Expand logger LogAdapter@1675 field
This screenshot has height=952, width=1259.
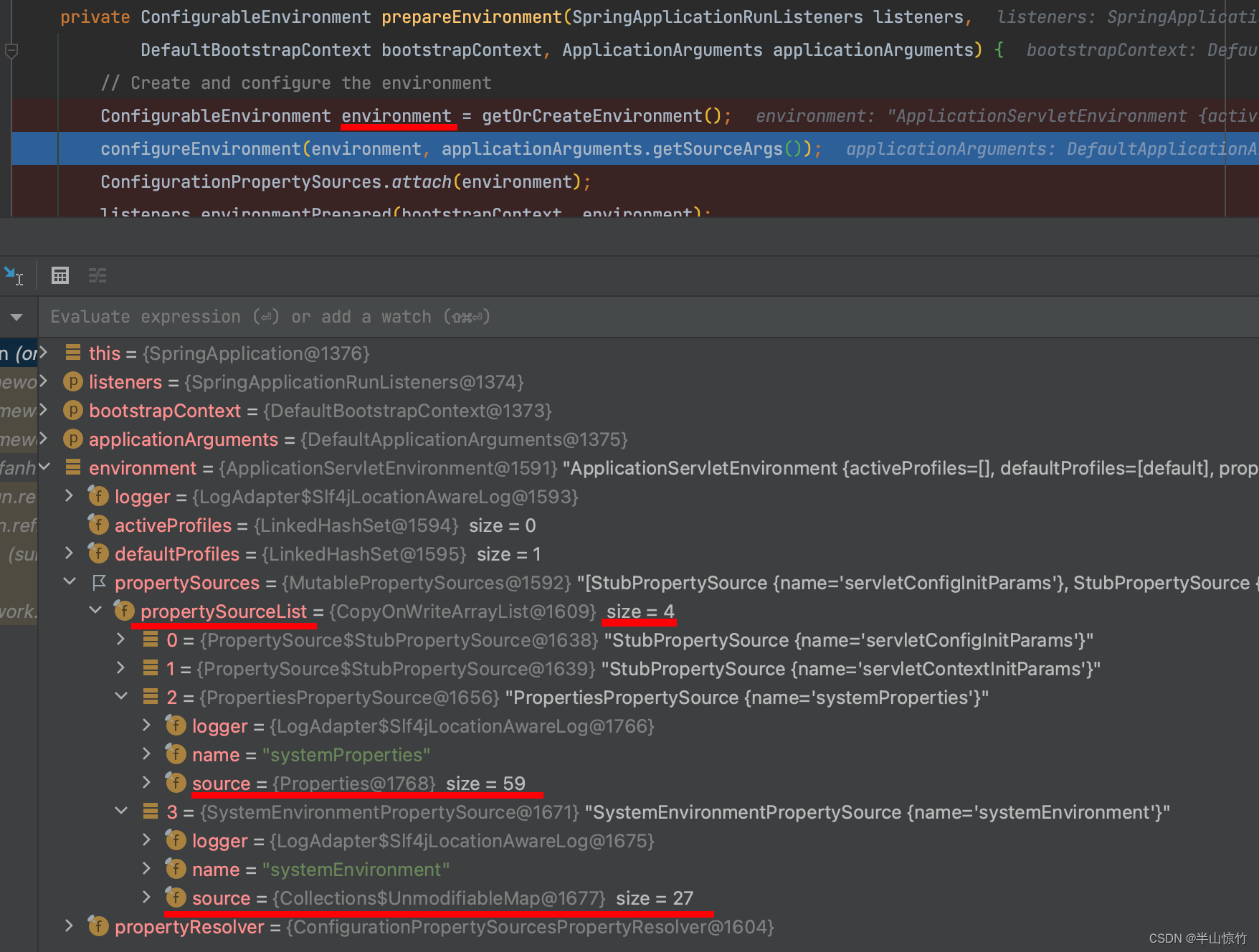pyautogui.click(x=146, y=840)
